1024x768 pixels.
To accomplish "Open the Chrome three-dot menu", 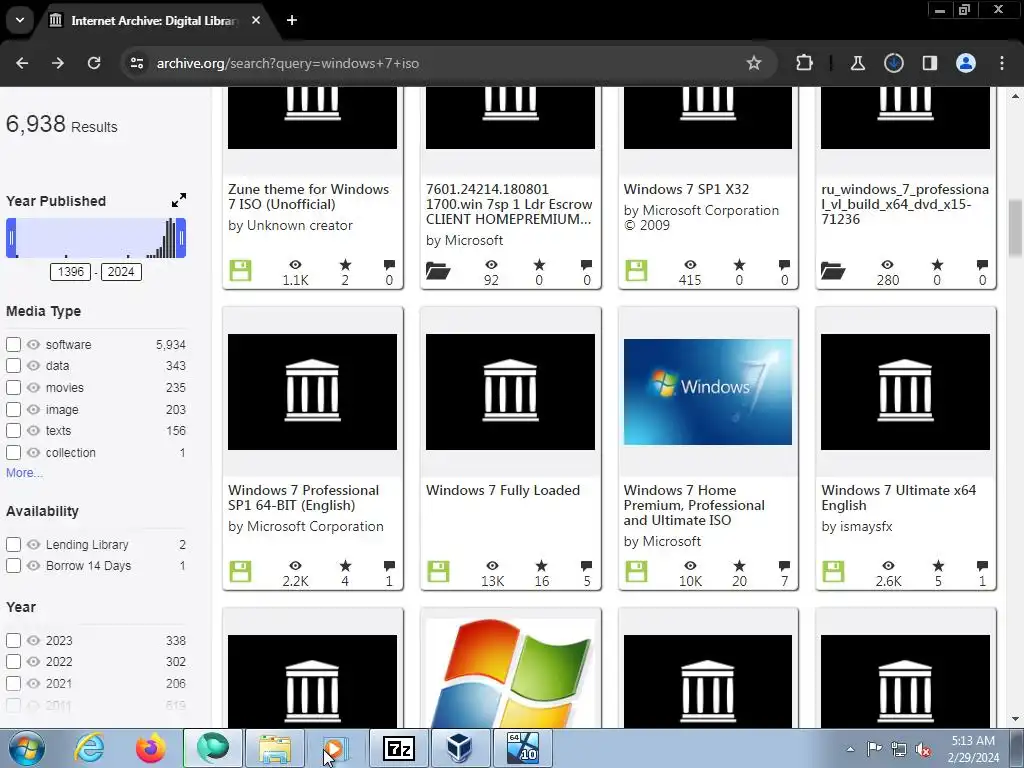I will (x=1002, y=63).
